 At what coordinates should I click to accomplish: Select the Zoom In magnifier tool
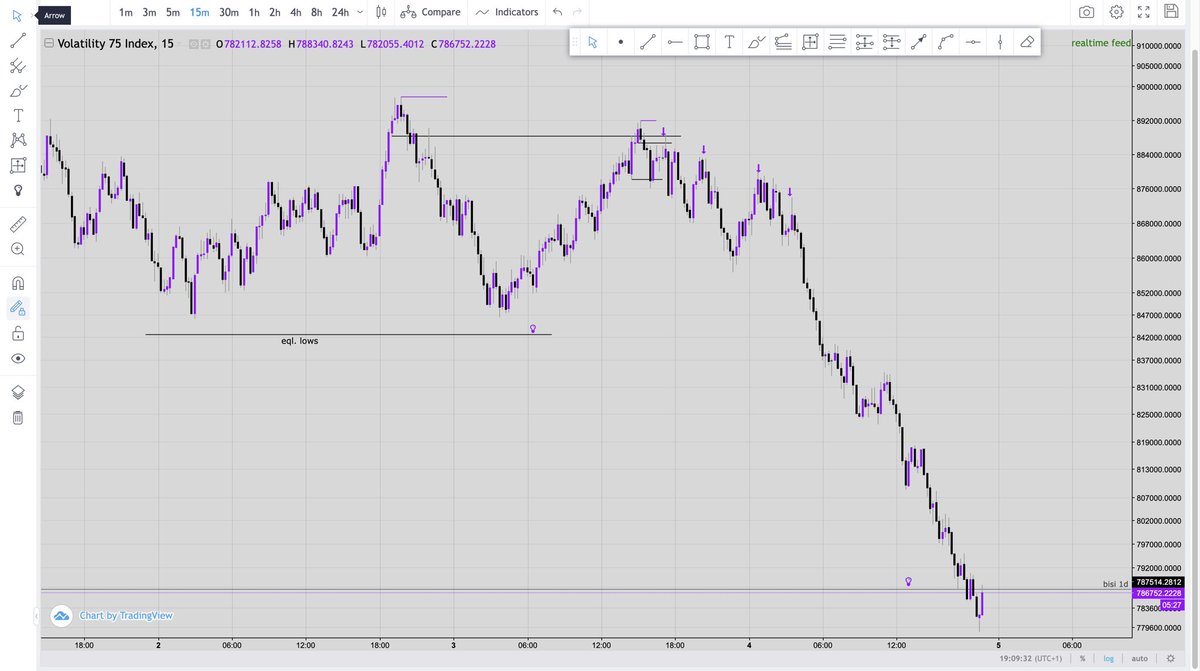[x=17, y=248]
